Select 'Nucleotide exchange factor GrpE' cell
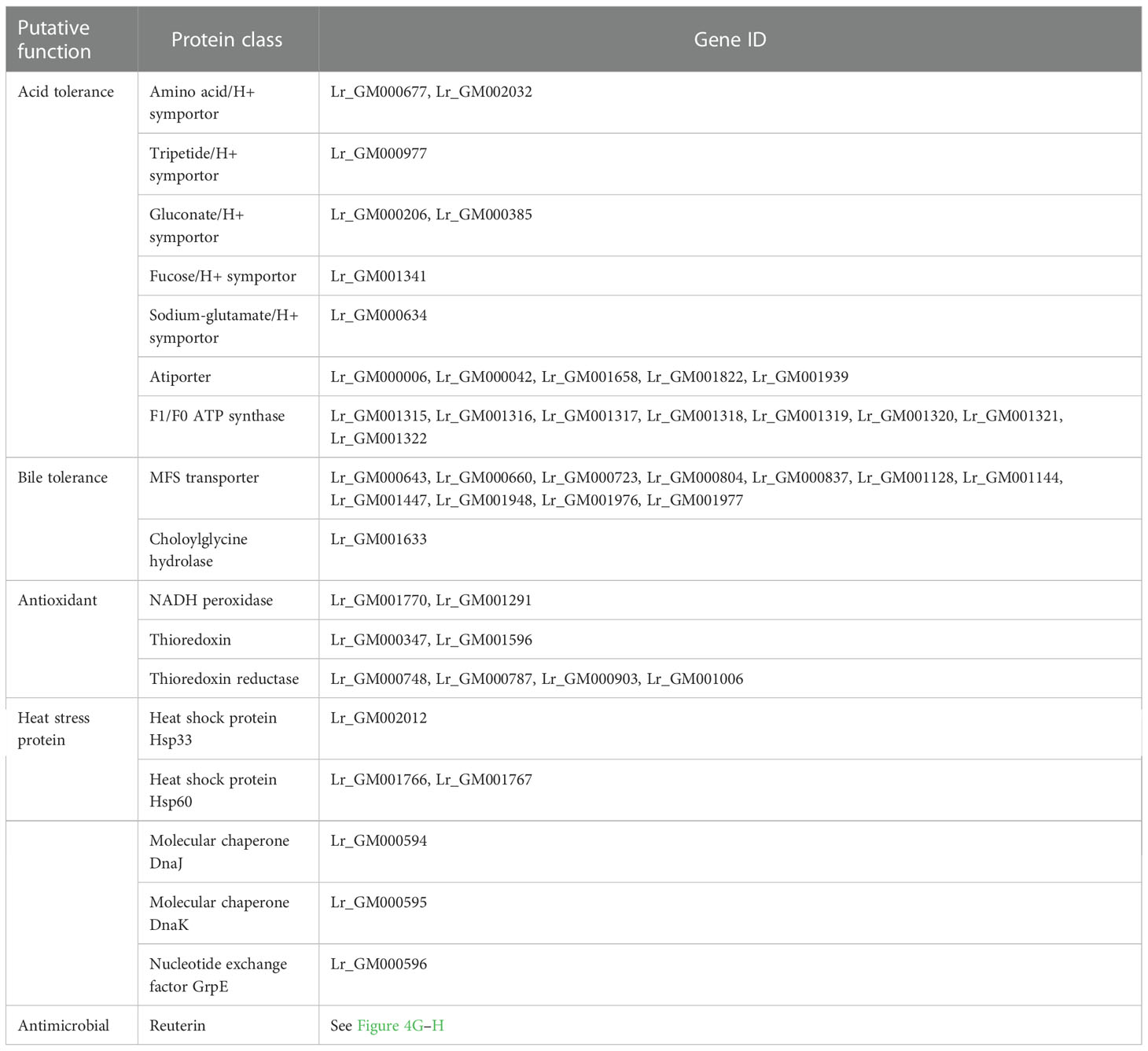The height and width of the screenshot is (1051, 1148). coord(228,975)
